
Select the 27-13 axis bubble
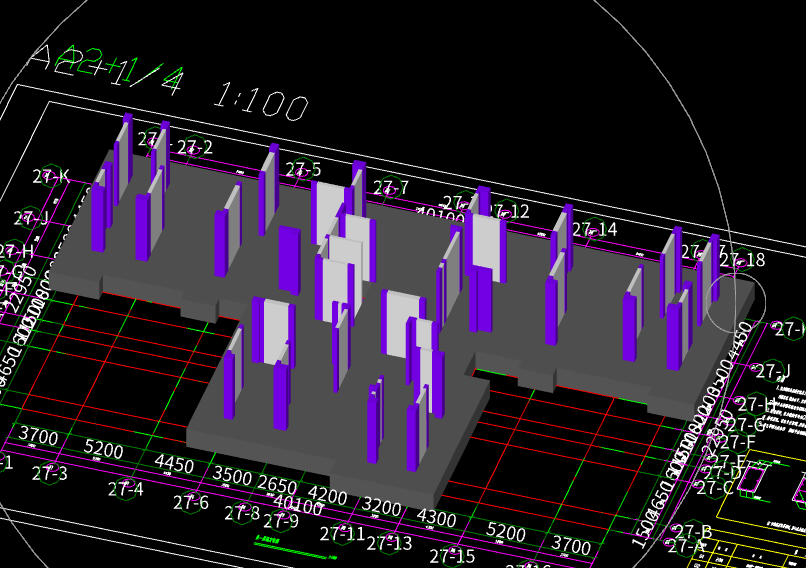389,543
